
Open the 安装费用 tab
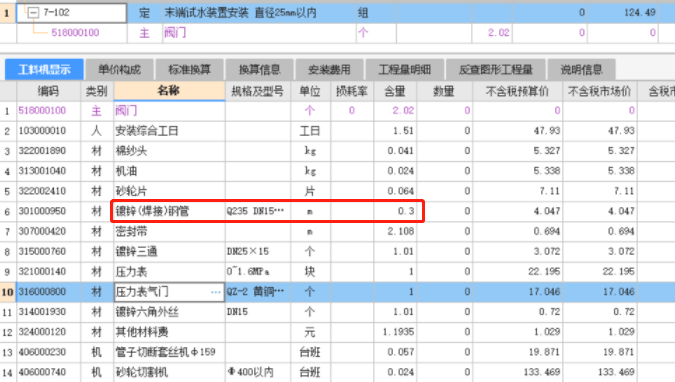coord(329,69)
